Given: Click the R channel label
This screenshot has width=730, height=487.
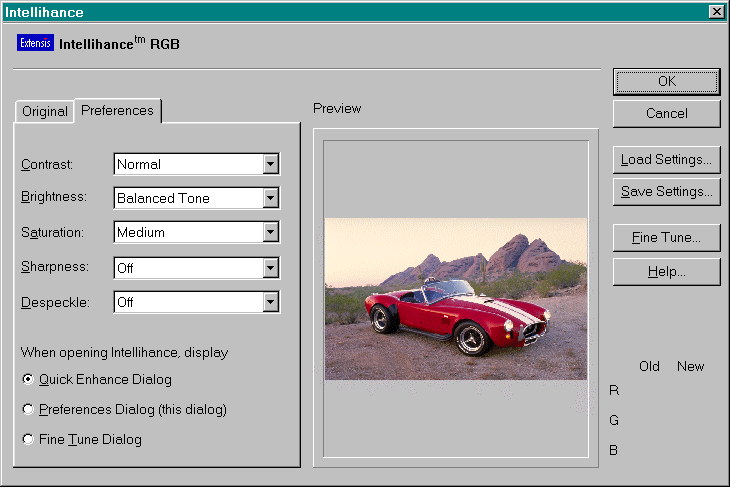Looking at the screenshot, I should [614, 390].
